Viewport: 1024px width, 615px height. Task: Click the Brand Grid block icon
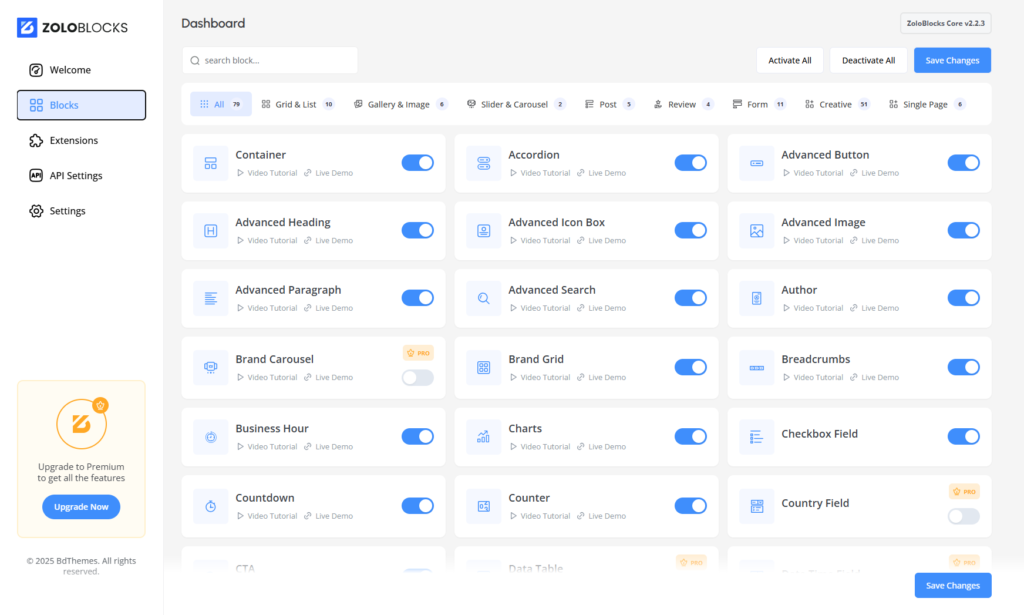(483, 368)
